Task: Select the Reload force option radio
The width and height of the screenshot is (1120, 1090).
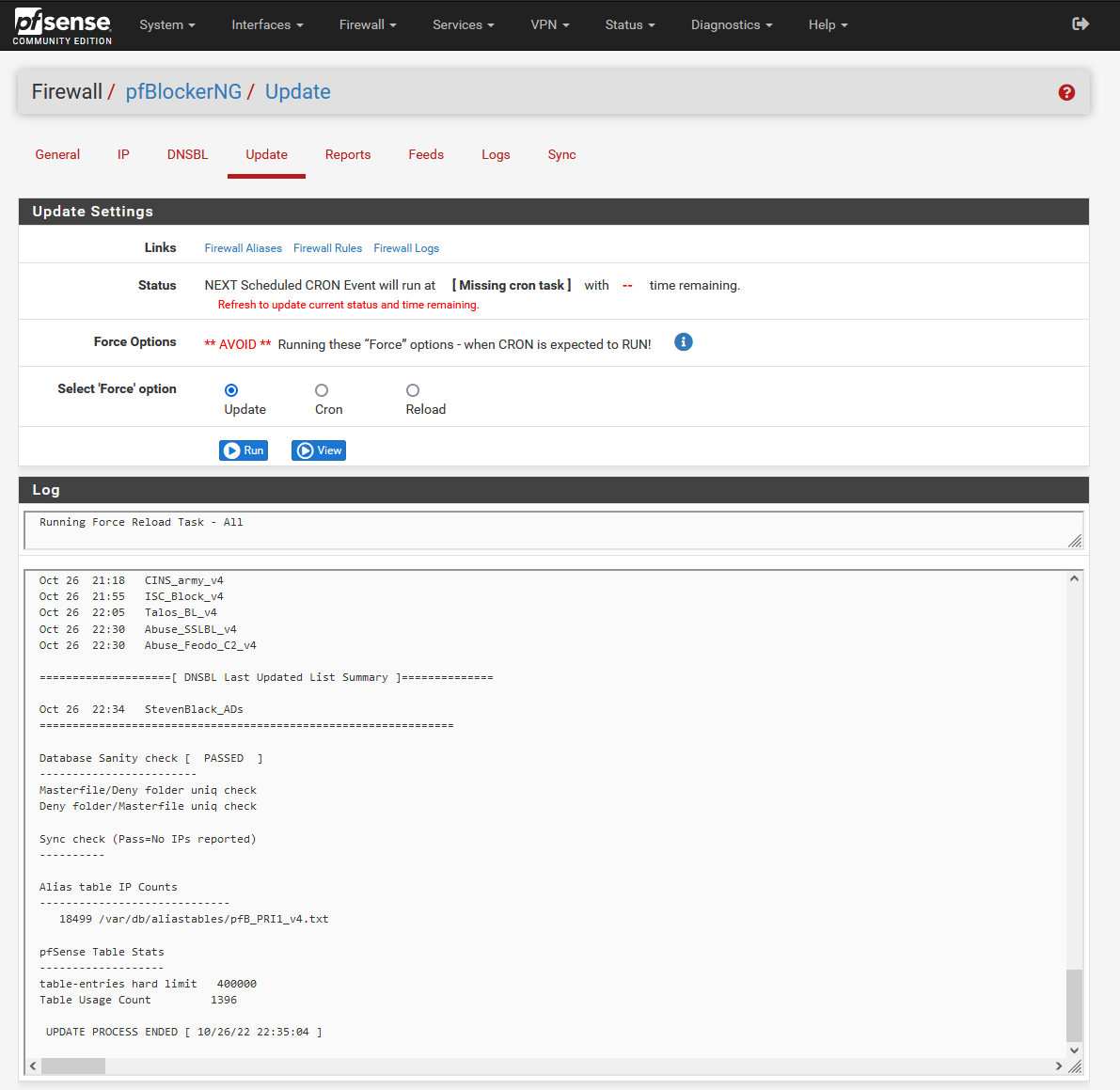Action: coord(413,390)
